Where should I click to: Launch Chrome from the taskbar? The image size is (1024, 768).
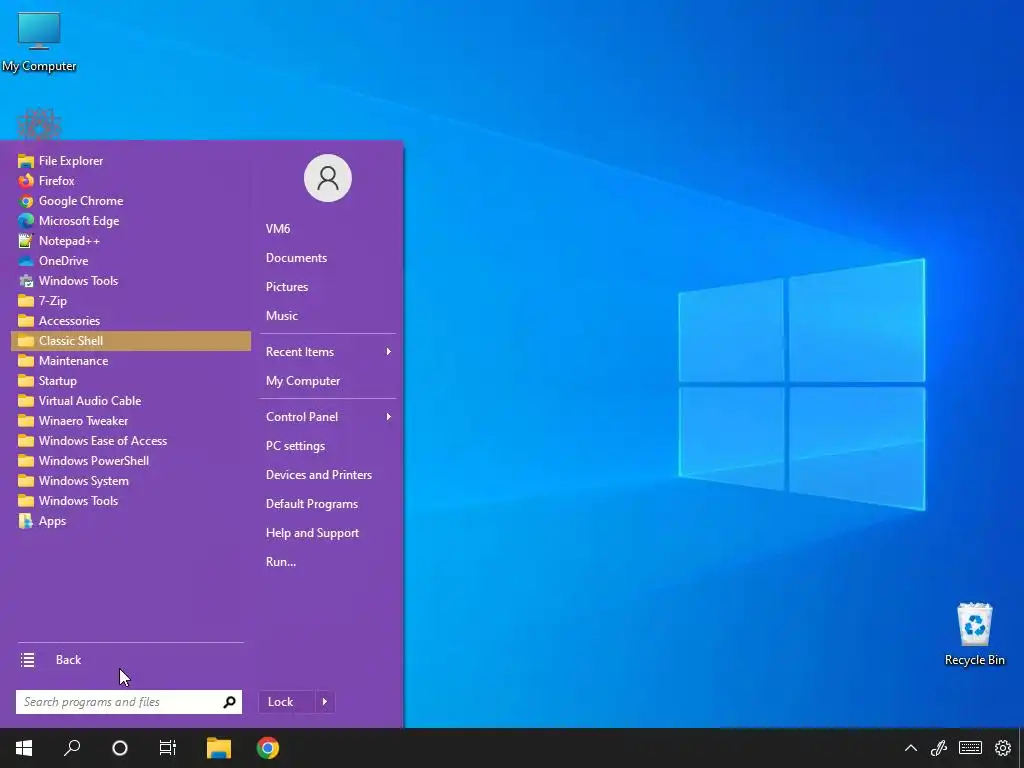268,748
